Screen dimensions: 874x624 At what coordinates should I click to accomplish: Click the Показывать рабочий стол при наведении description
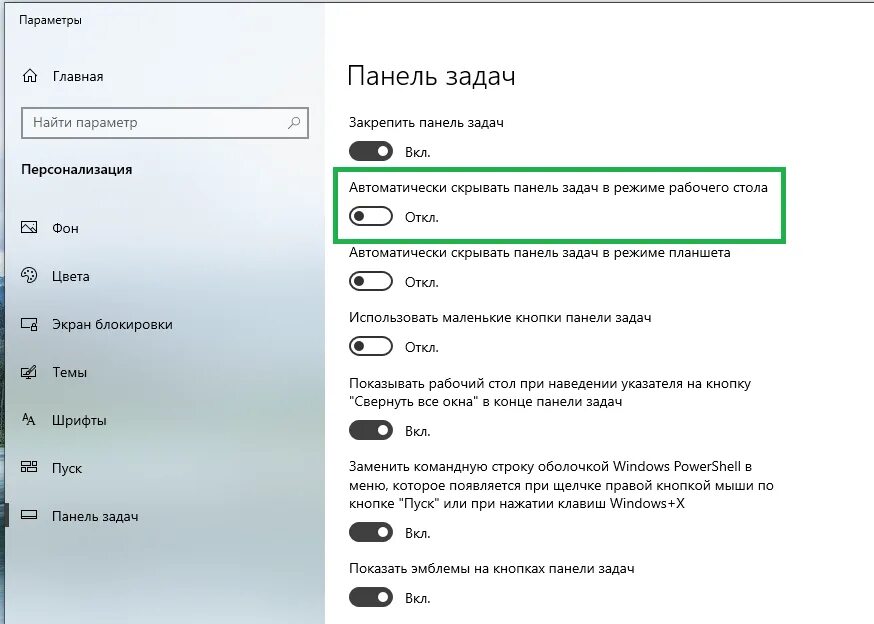(x=550, y=392)
